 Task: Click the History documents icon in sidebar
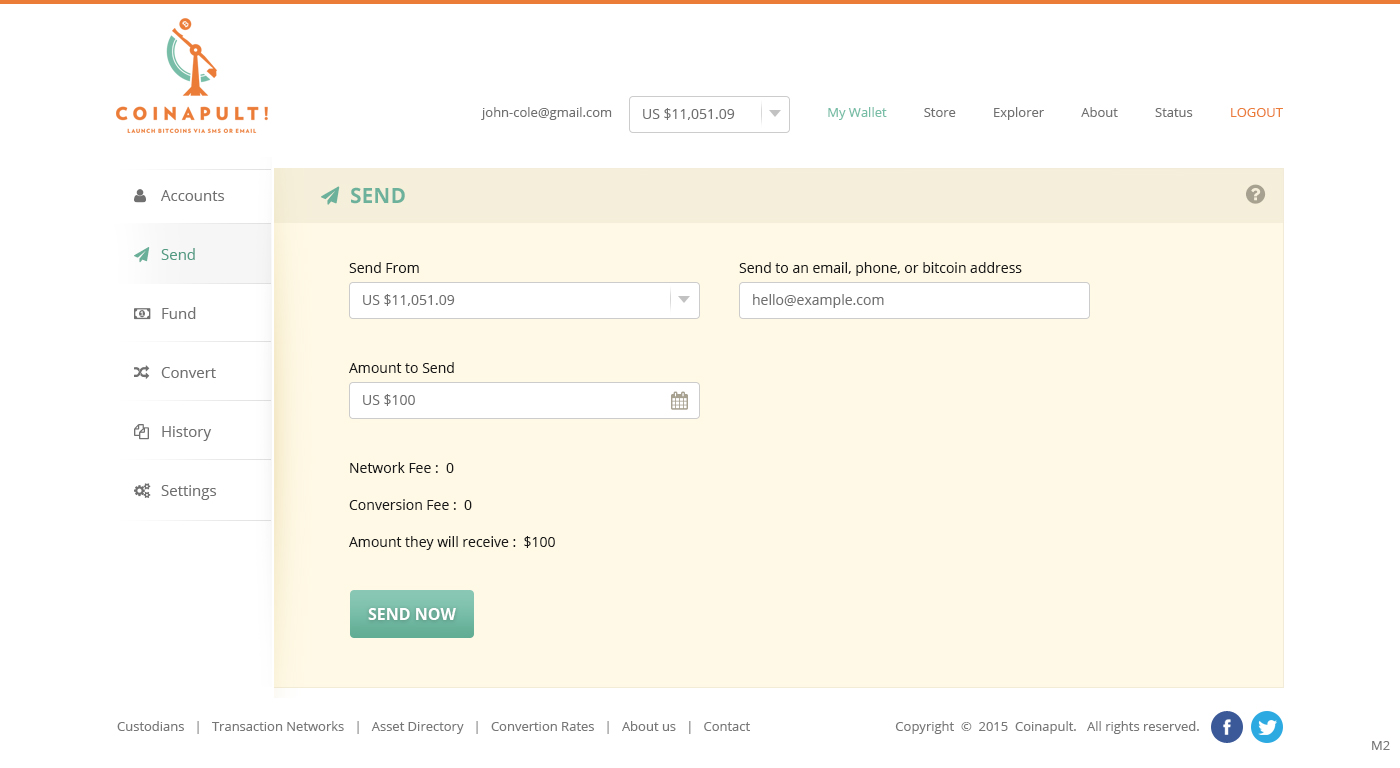pyautogui.click(x=141, y=432)
